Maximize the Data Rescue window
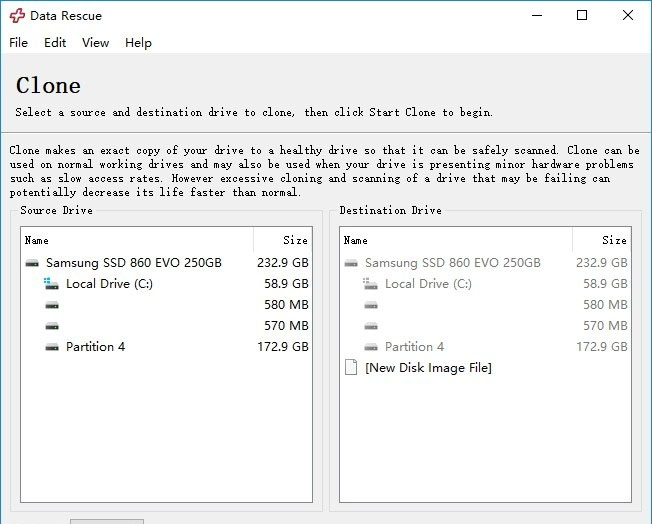 click(x=582, y=15)
